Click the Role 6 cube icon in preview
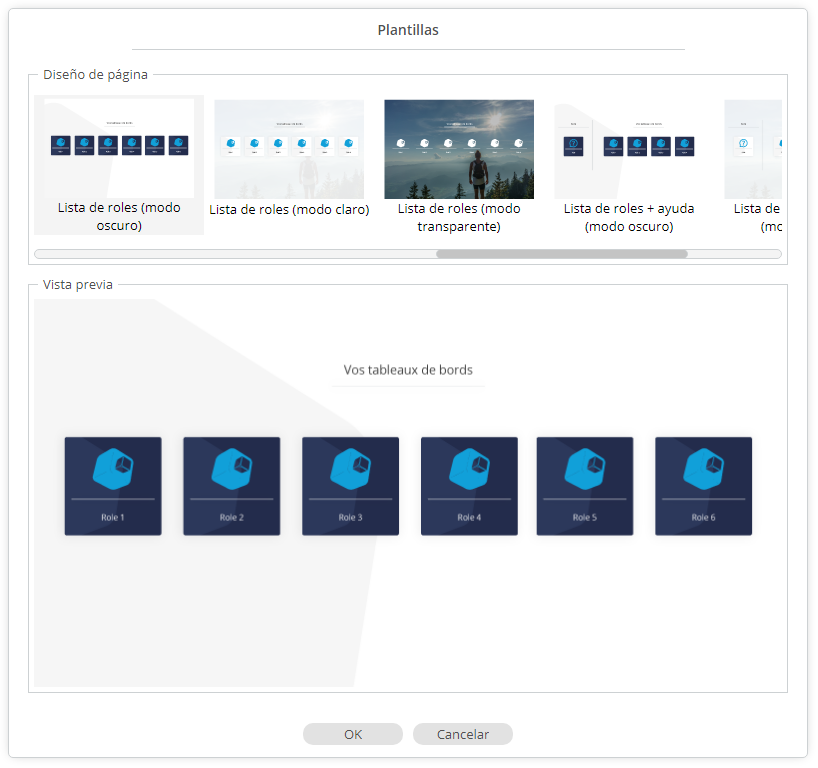 [x=703, y=468]
